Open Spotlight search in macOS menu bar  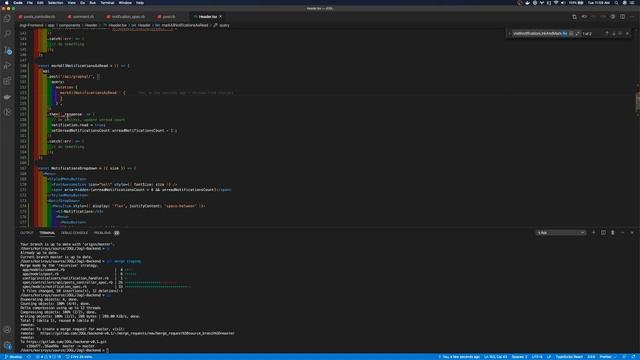(x=616, y=3)
